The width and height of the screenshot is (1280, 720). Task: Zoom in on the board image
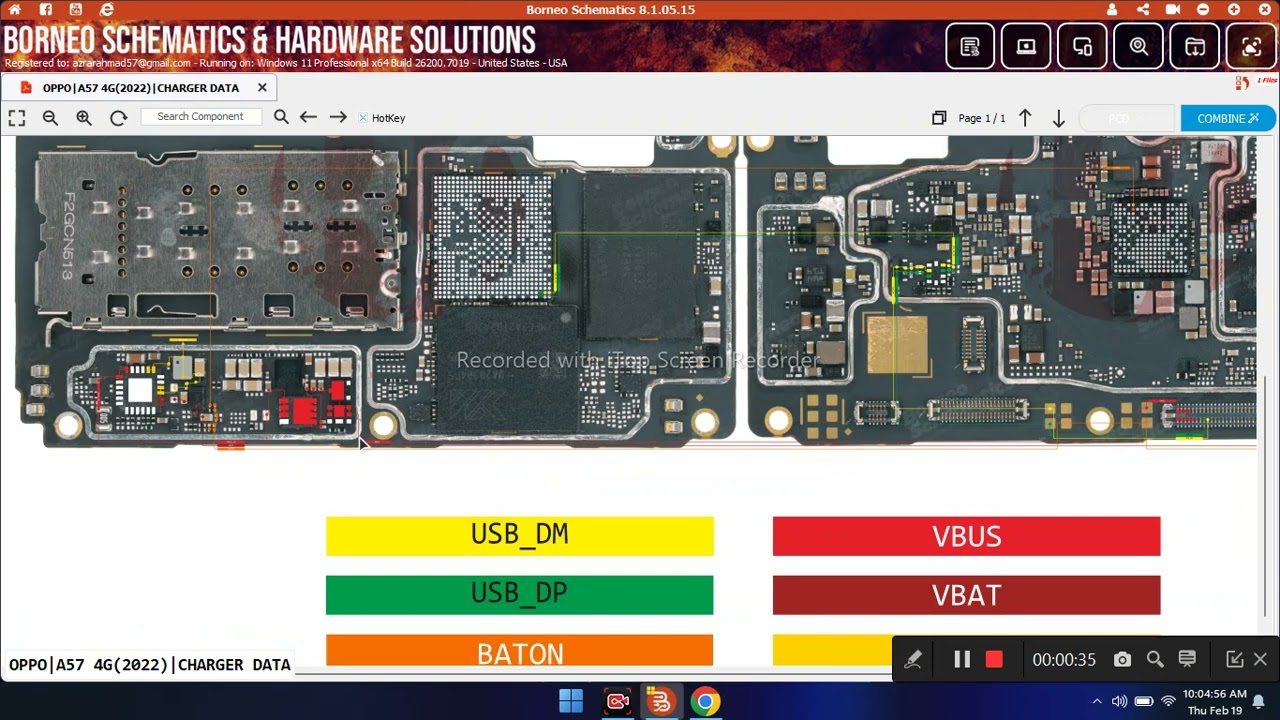84,118
